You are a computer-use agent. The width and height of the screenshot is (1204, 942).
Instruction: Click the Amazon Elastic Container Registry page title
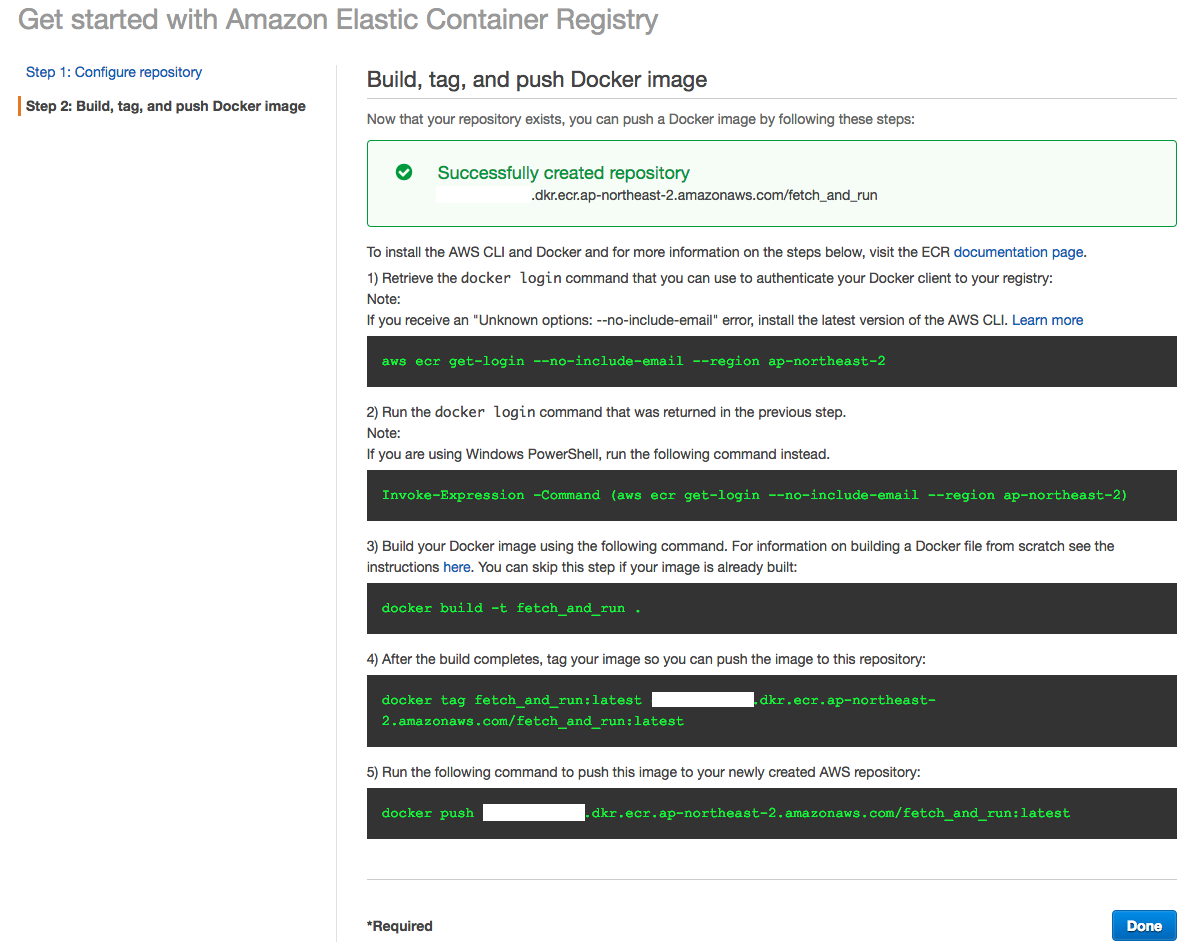pyautogui.click(x=338, y=20)
